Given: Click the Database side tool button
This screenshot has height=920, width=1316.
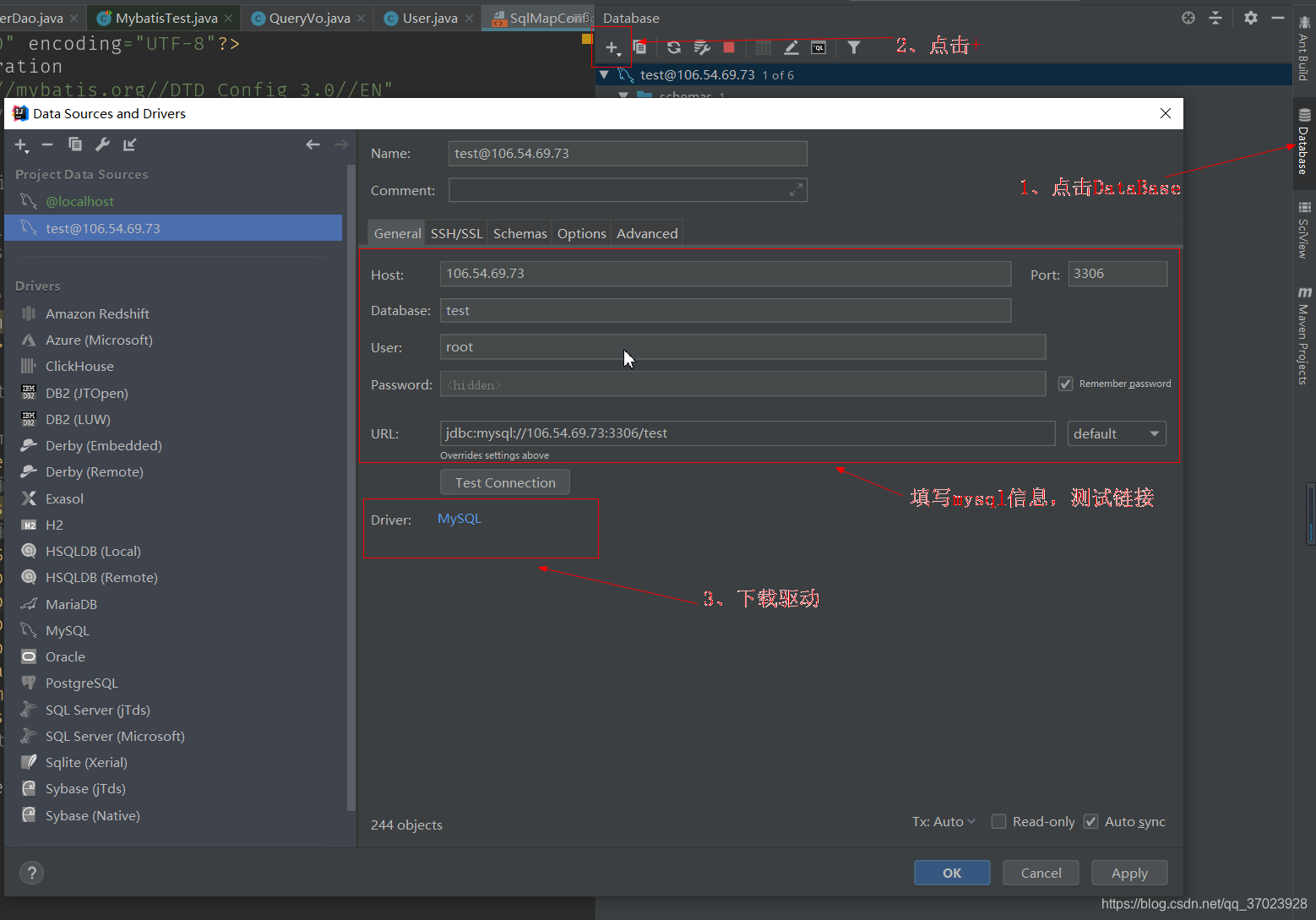Looking at the screenshot, I should (x=1304, y=142).
